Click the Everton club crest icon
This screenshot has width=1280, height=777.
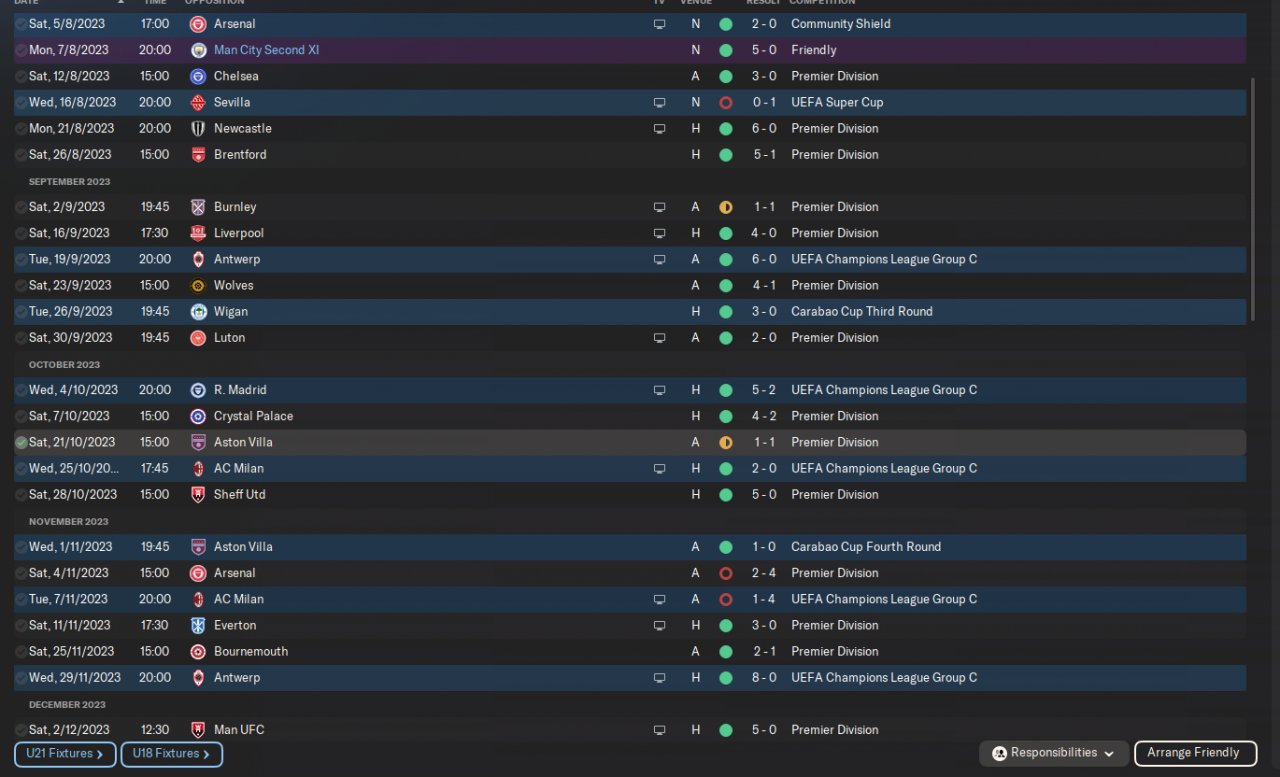tap(198, 626)
